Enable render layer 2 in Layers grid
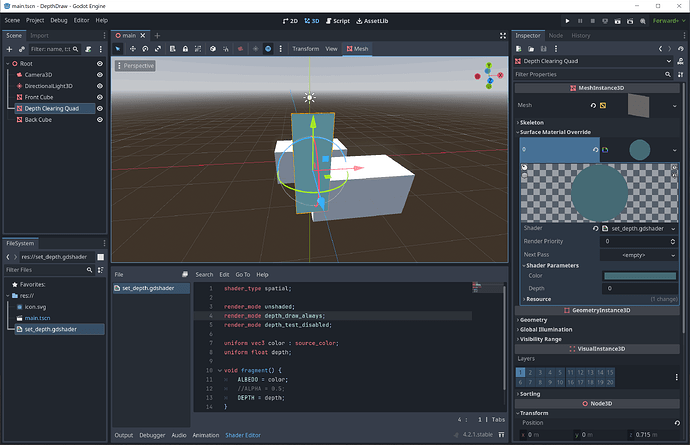 (x=530, y=372)
